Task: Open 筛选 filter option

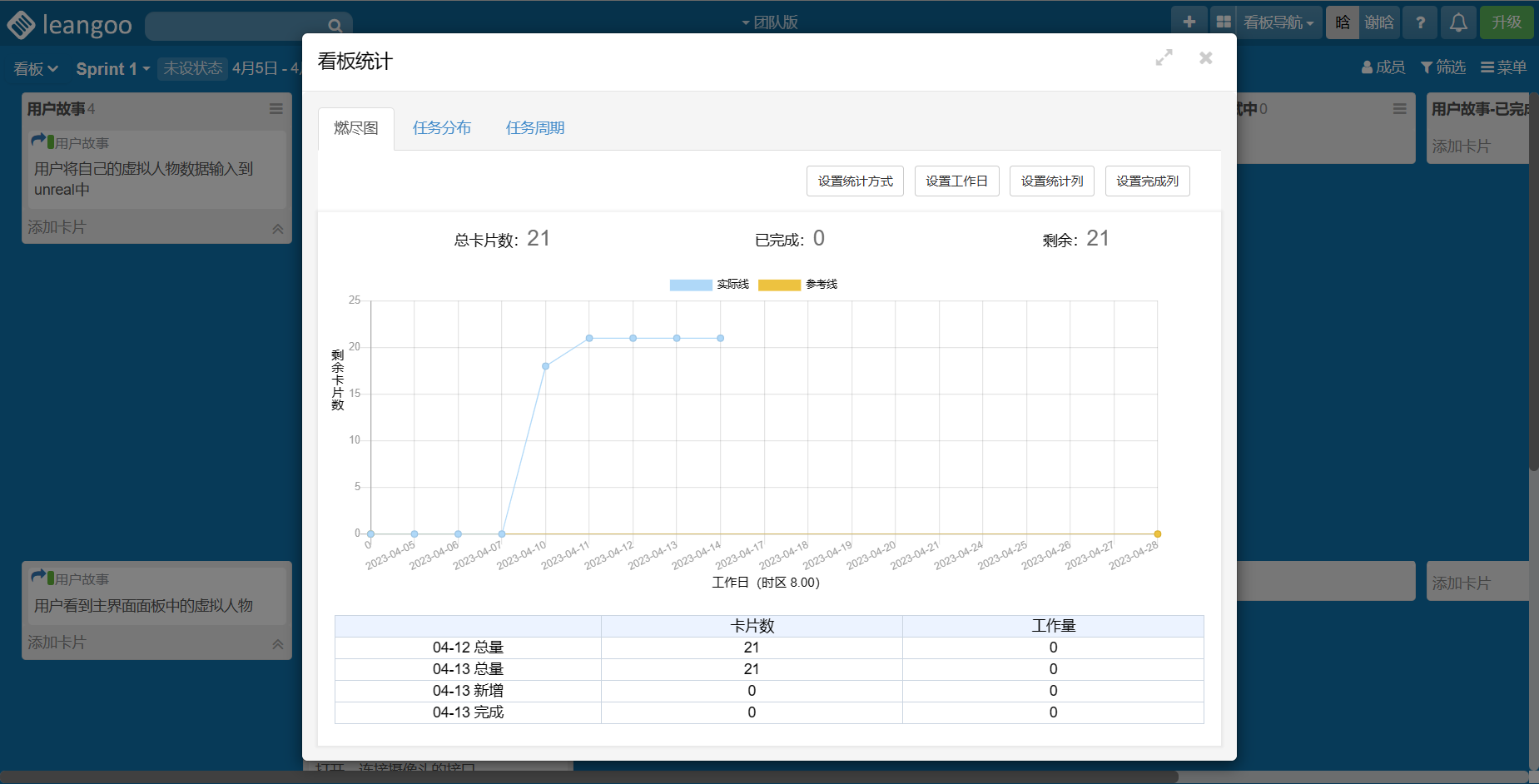Action: click(1443, 67)
